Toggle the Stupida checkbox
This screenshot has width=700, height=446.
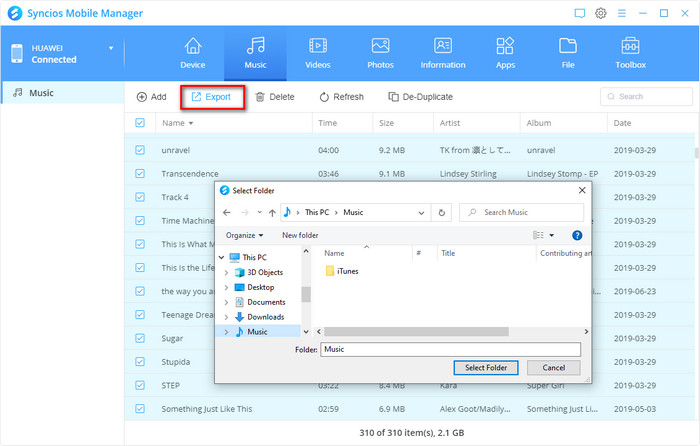click(x=140, y=362)
